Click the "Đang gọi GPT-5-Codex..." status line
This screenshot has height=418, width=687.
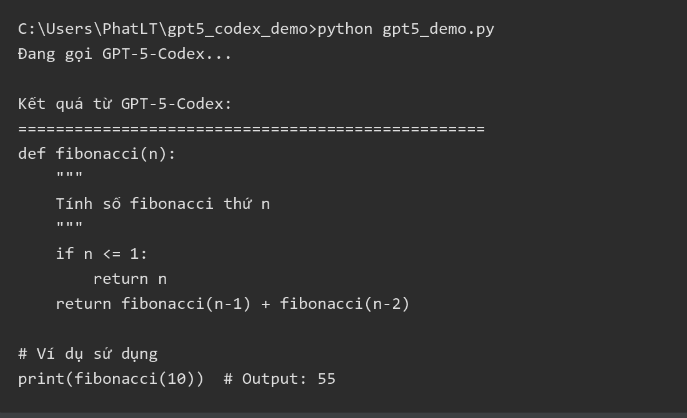point(125,53)
